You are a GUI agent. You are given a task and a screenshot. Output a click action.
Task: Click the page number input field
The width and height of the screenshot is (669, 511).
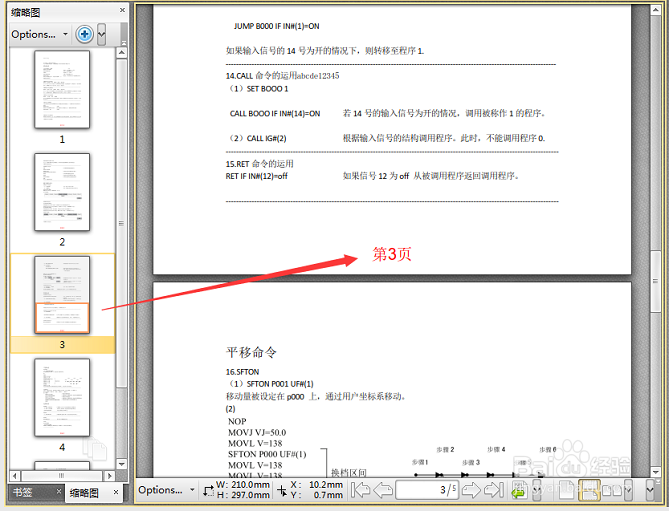427,490
